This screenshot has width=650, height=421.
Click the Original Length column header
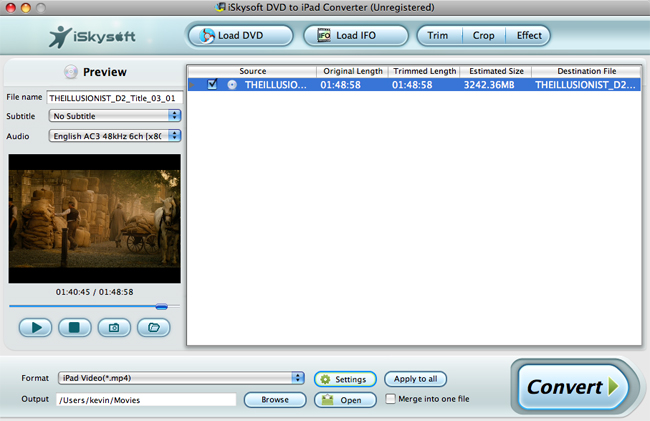[x=353, y=71]
